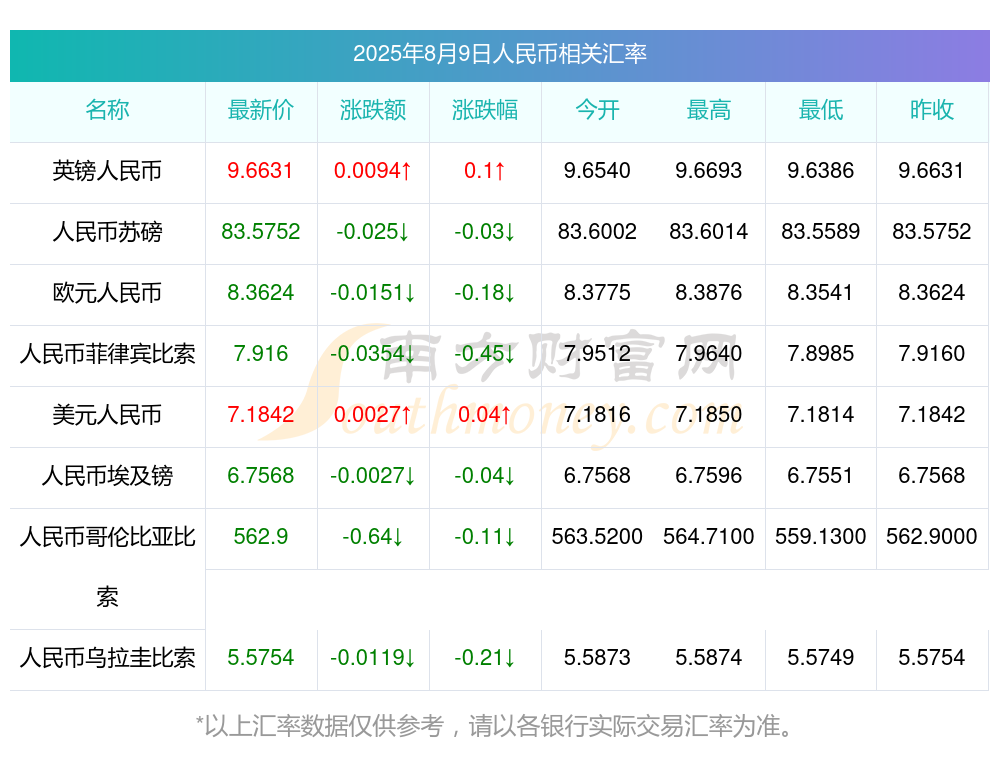Viewport: 1000px width, 757px height.
Task: Click change percent -0.21↓
Action: pos(485,658)
